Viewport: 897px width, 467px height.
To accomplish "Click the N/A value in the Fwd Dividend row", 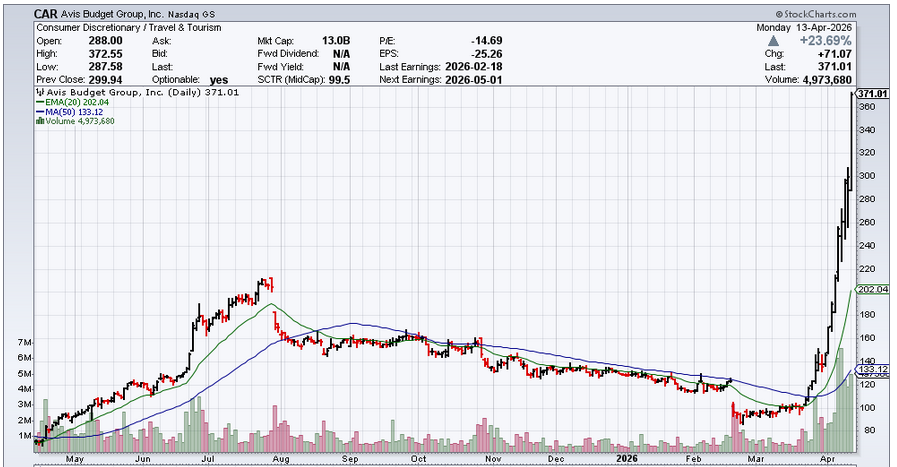I will (x=342, y=54).
